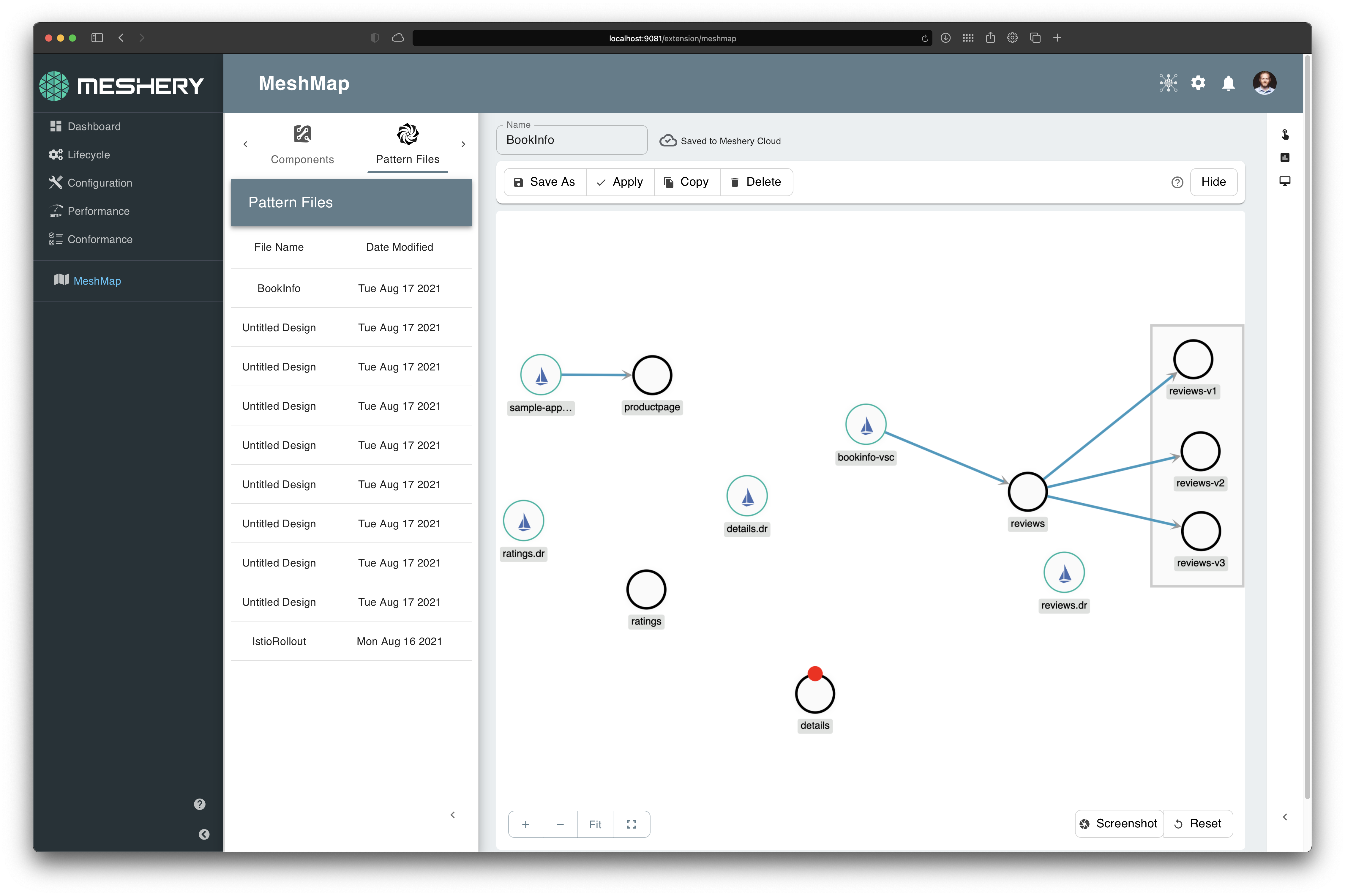Show previous tabs with left chevron
This screenshot has height=896, width=1345.
point(245,144)
